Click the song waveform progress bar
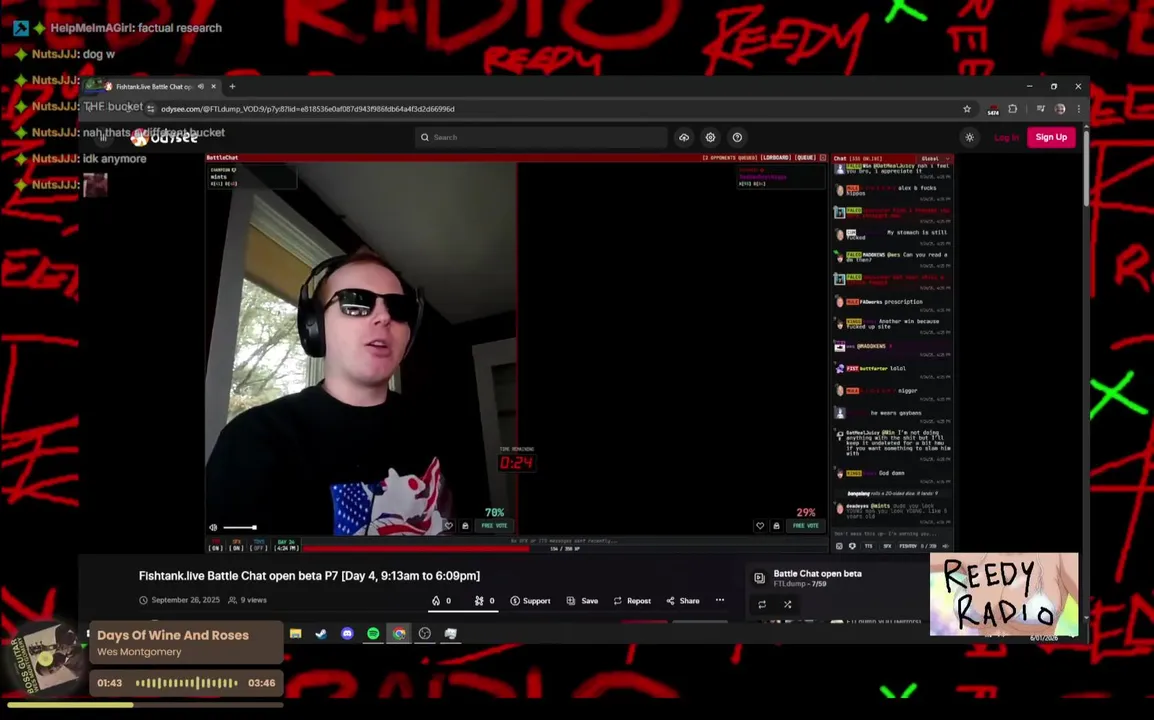The height and width of the screenshot is (720, 1154). [x=186, y=683]
